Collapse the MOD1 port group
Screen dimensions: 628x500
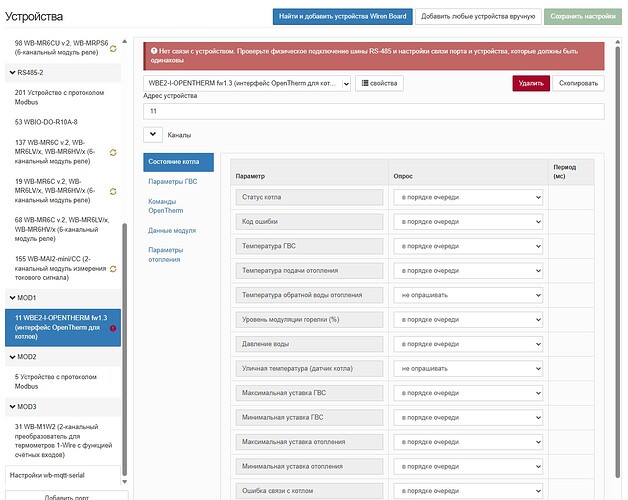point(12,298)
